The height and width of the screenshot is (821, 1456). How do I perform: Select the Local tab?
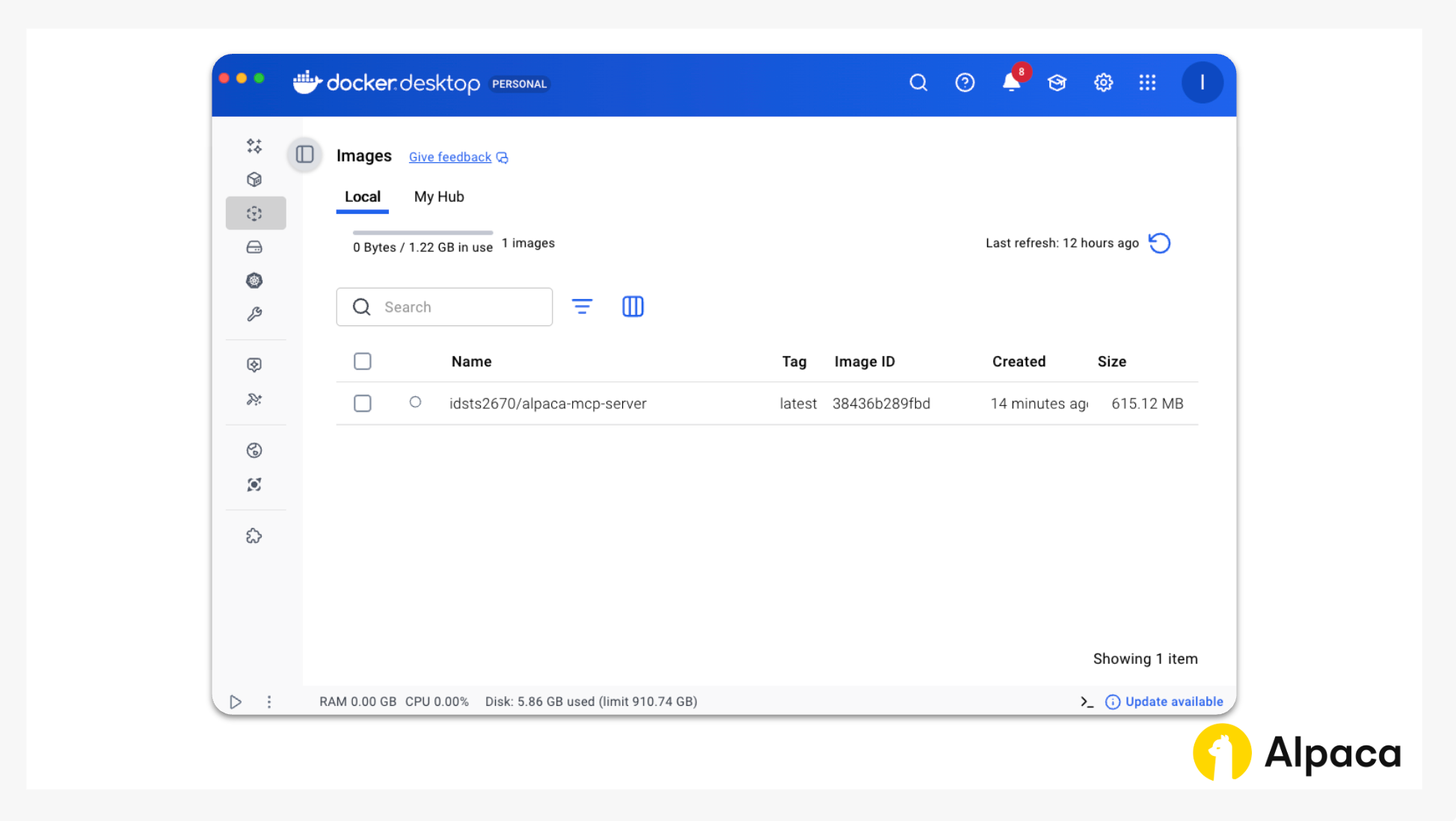click(363, 197)
